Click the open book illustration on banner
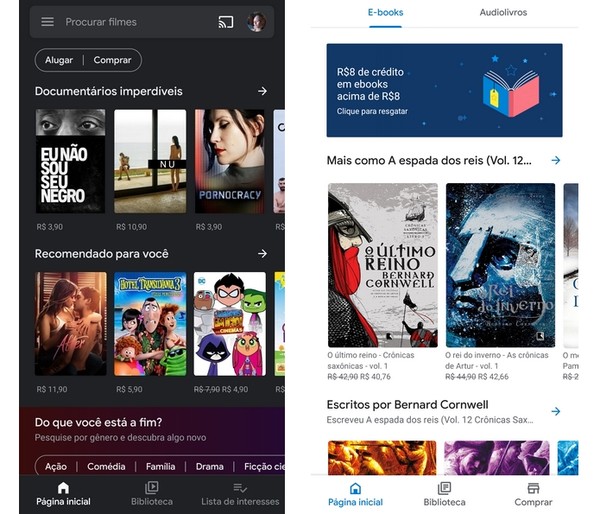This screenshot has height=514, width=600. tap(511, 93)
